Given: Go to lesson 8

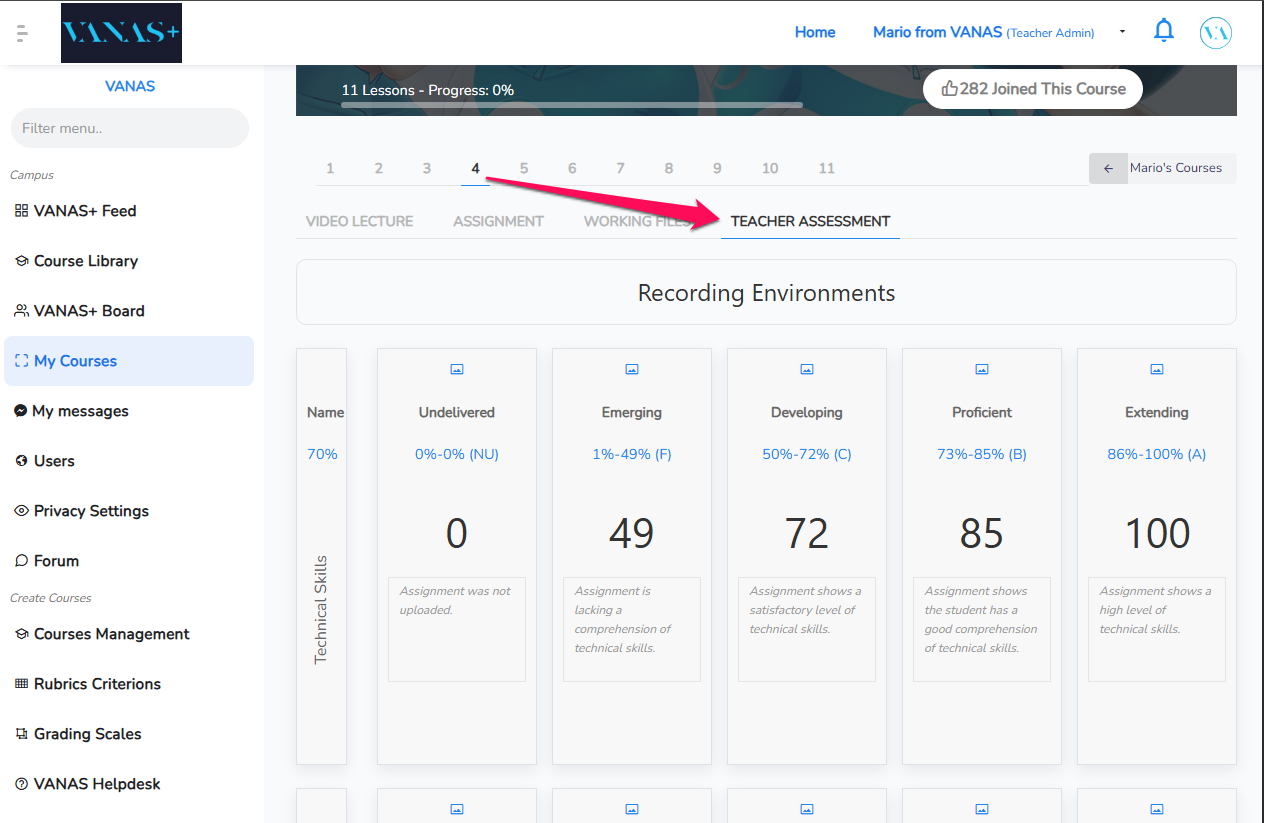Looking at the screenshot, I should click(x=669, y=168).
